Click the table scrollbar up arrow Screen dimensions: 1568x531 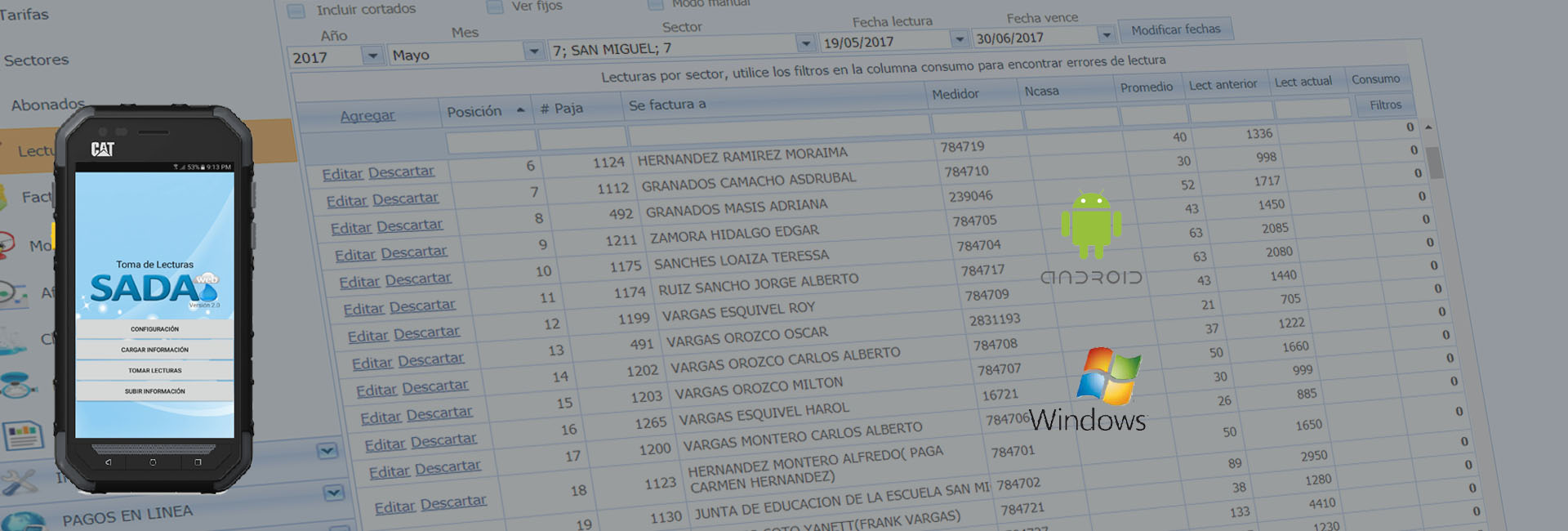(x=1428, y=127)
